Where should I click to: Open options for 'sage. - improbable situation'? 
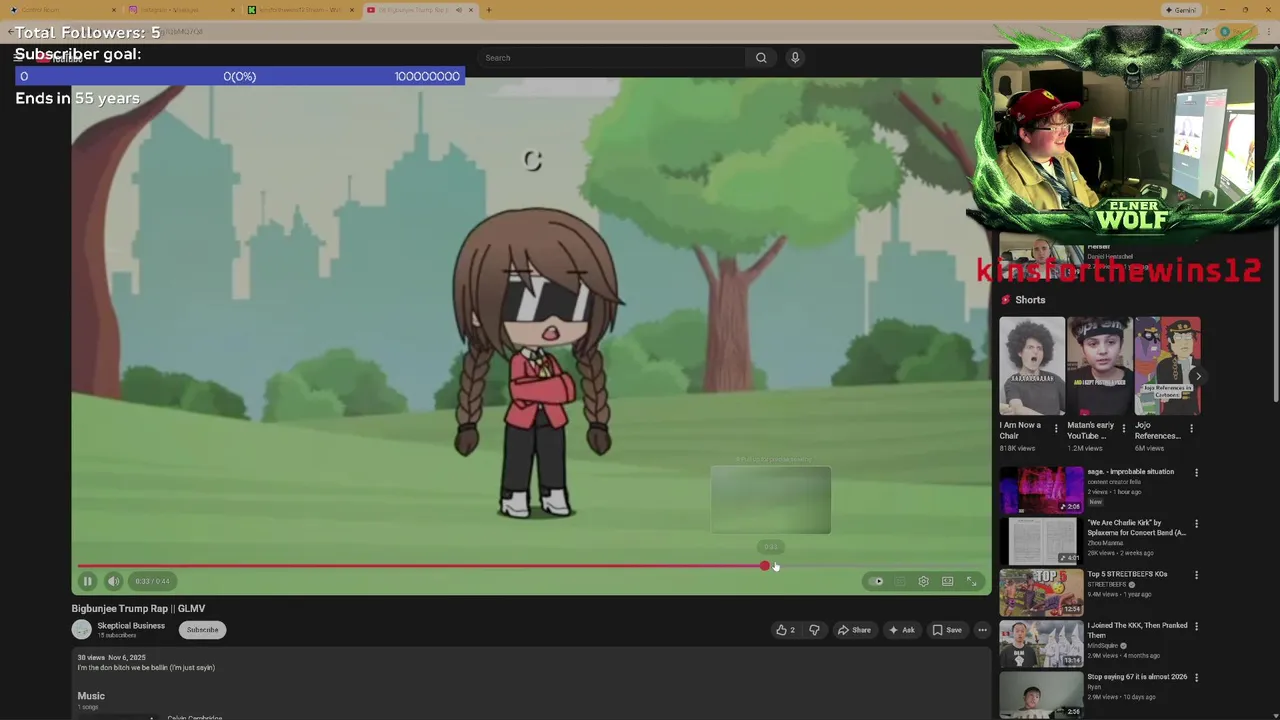click(x=1196, y=473)
